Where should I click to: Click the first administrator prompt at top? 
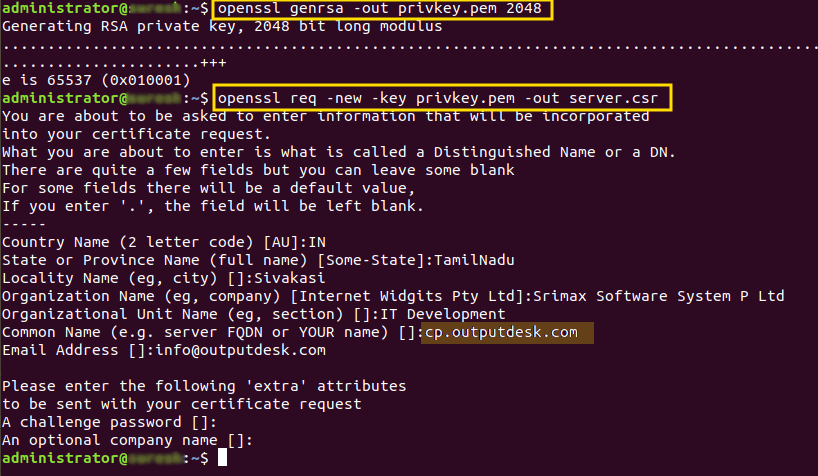tap(105, 8)
